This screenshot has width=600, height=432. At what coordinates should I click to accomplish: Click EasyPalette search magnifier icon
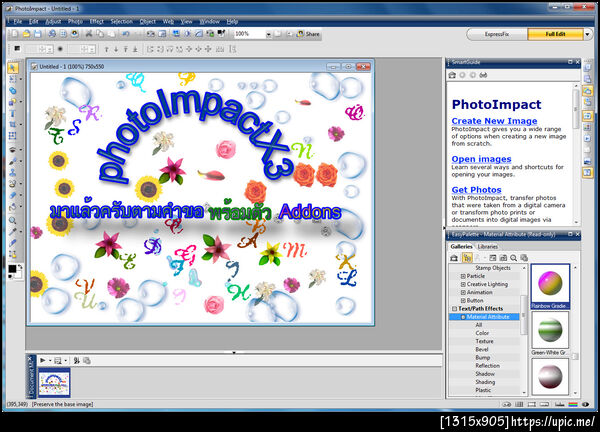point(514,258)
